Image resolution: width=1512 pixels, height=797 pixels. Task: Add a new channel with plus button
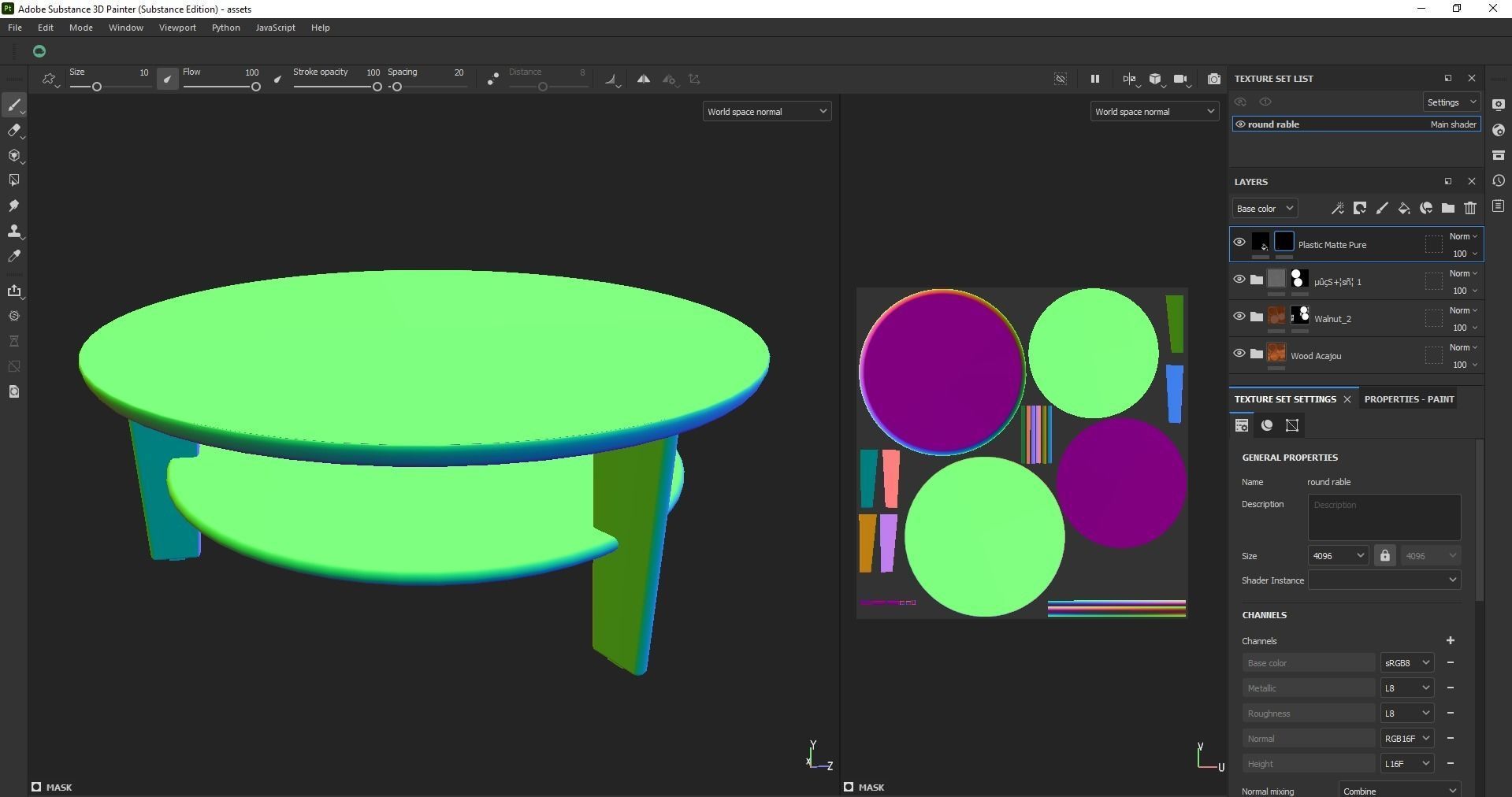[x=1451, y=640]
